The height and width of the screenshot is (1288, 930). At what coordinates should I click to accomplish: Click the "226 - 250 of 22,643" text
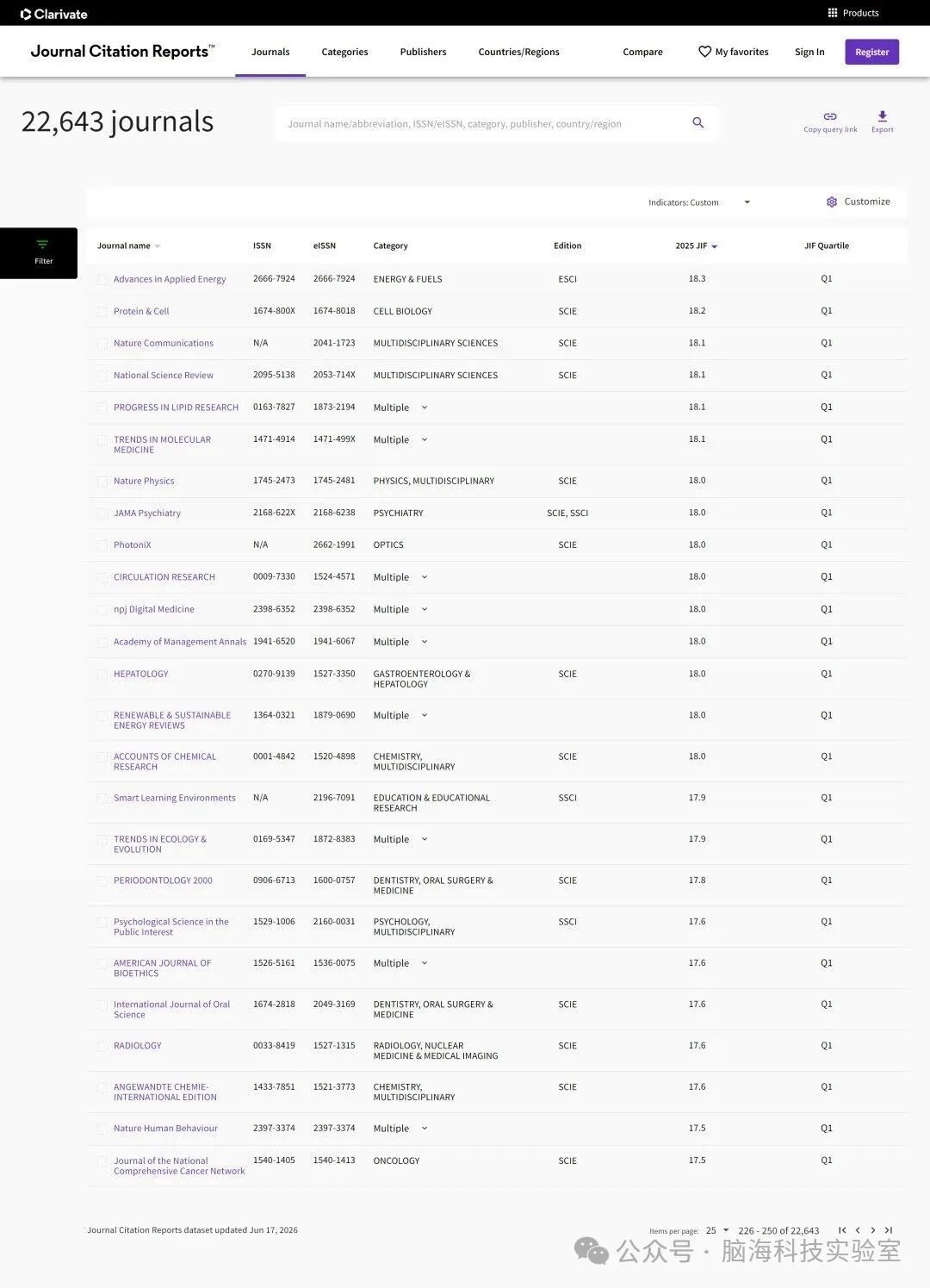[x=778, y=1230]
